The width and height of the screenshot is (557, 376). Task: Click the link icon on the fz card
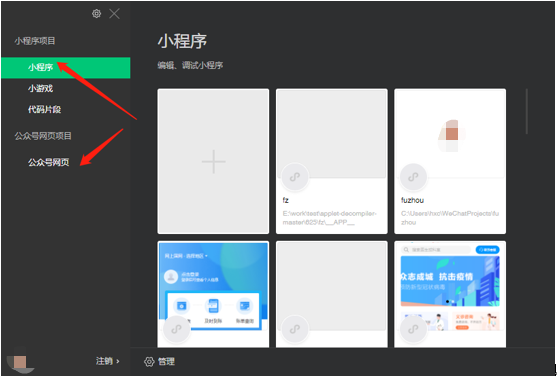(295, 177)
